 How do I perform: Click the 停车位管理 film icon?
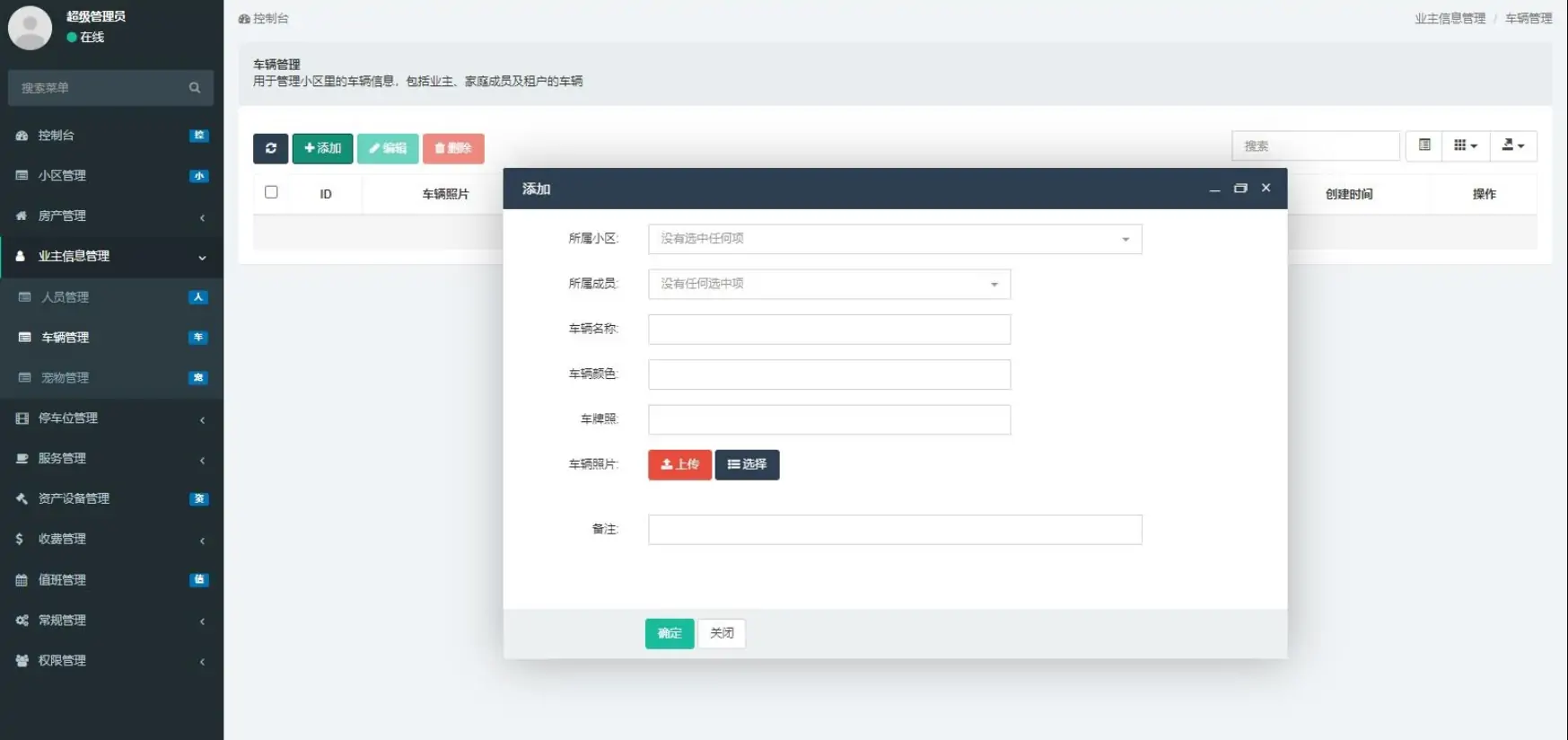(22, 418)
